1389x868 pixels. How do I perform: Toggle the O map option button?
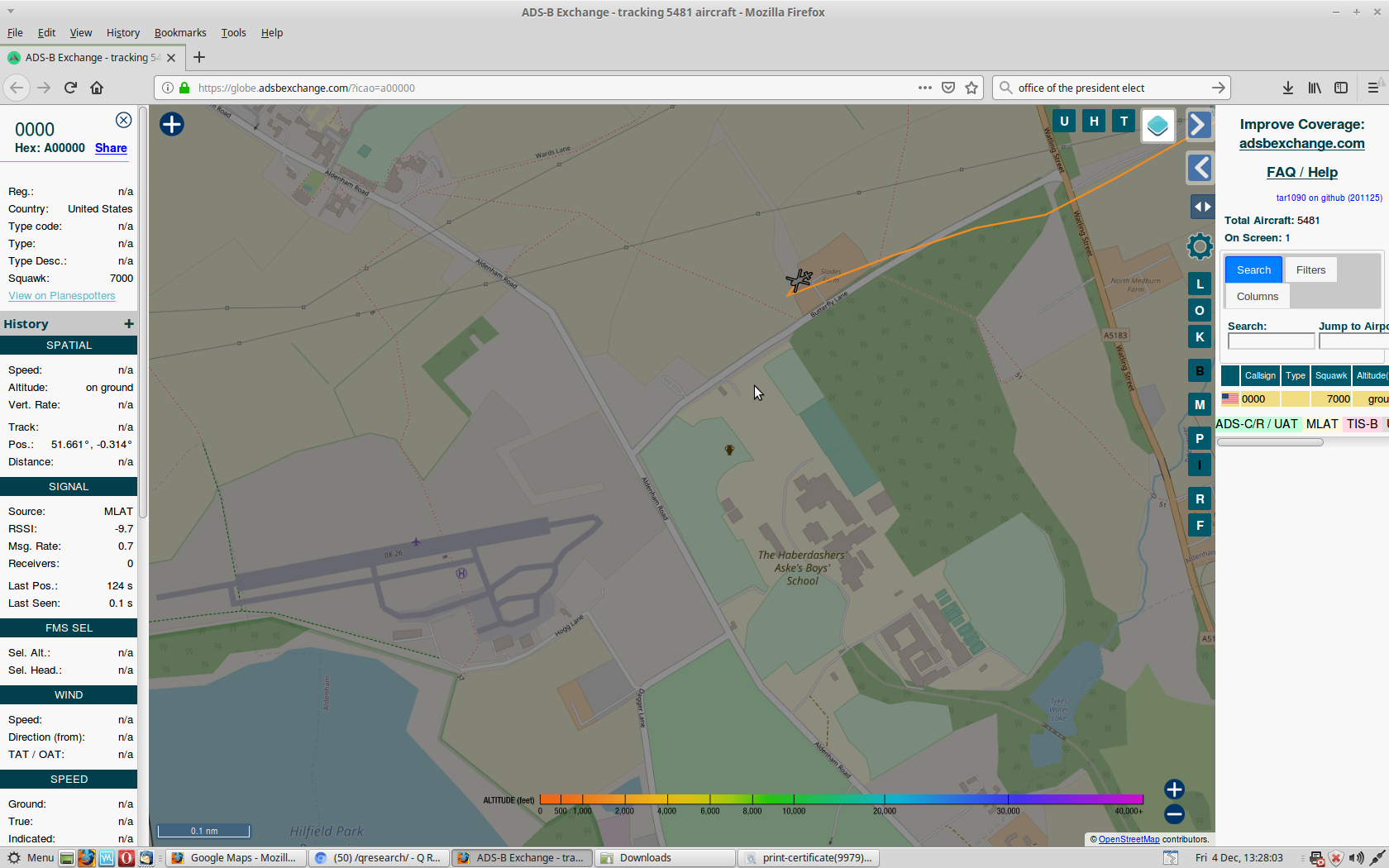[x=1200, y=311]
